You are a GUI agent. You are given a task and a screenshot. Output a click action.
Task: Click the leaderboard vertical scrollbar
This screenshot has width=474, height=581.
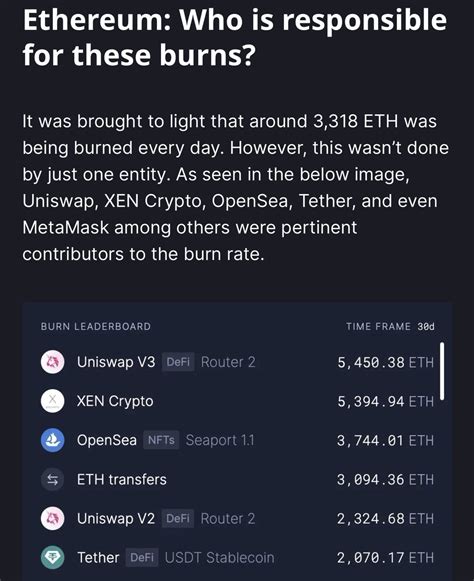point(442,371)
